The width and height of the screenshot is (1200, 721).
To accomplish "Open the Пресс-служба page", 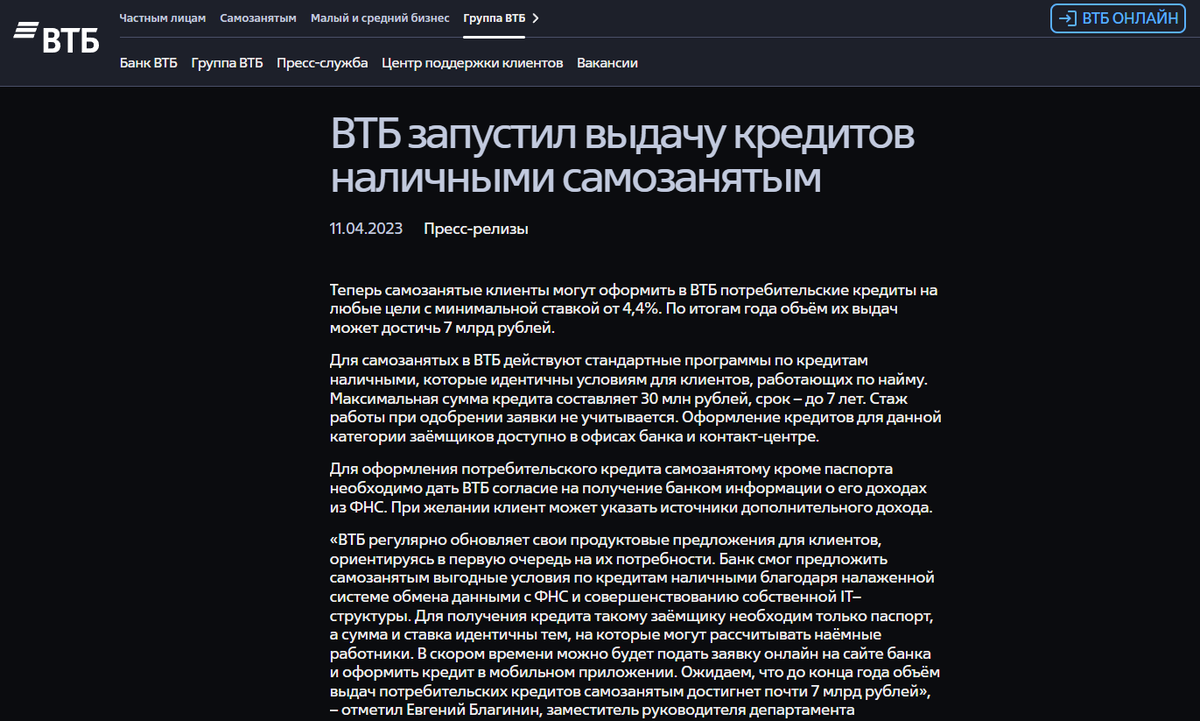I will [322, 63].
